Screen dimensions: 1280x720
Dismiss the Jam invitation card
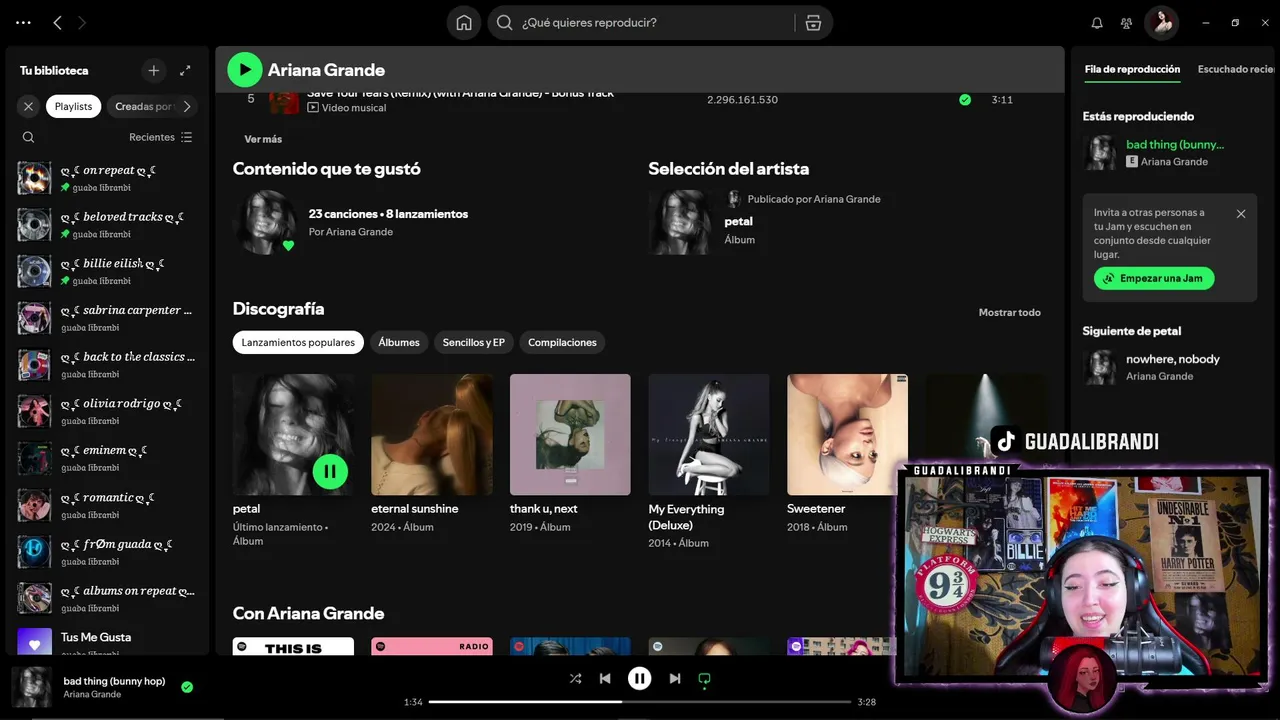pos(1241,214)
